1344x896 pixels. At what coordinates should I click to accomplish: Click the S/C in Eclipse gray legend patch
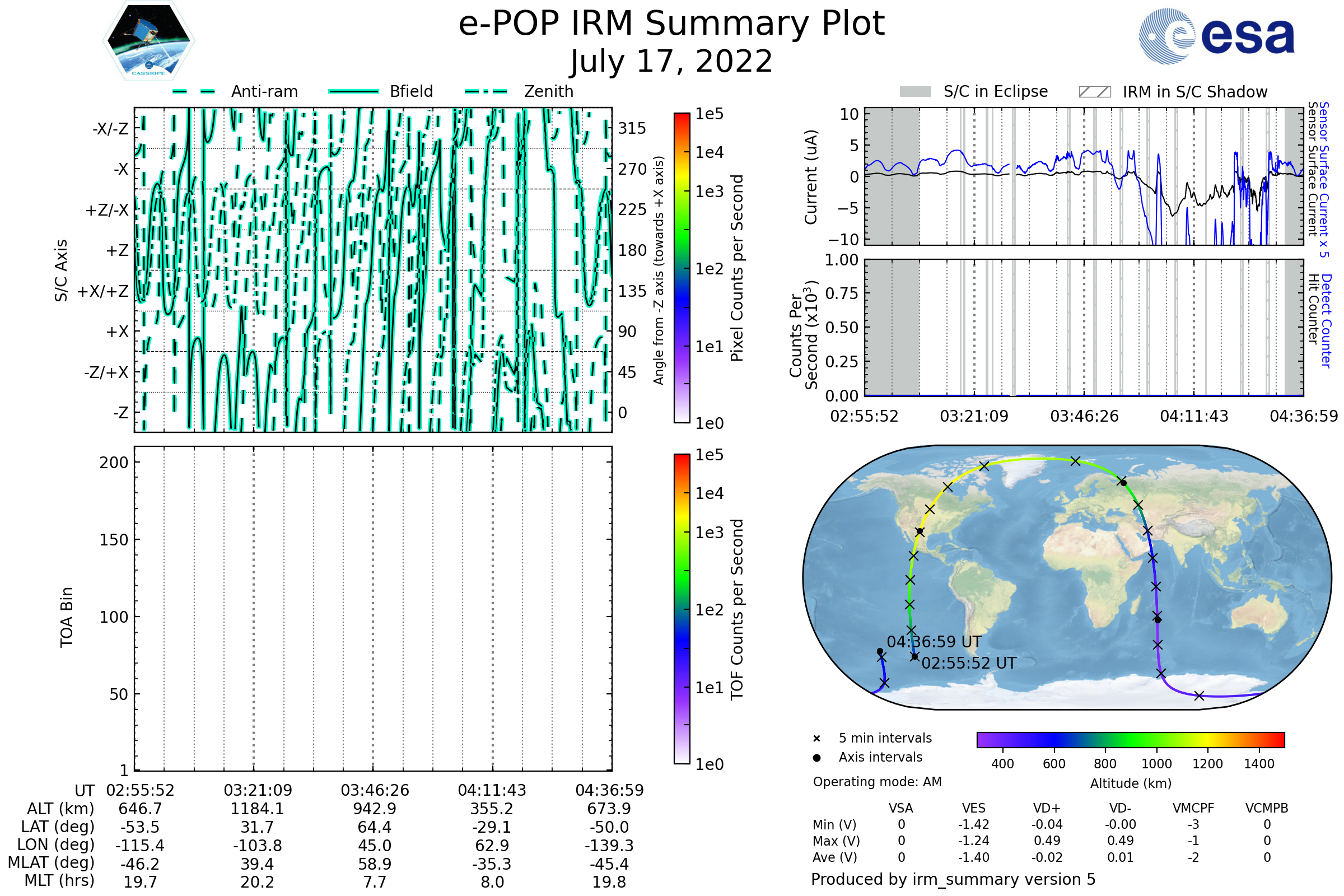pos(916,92)
